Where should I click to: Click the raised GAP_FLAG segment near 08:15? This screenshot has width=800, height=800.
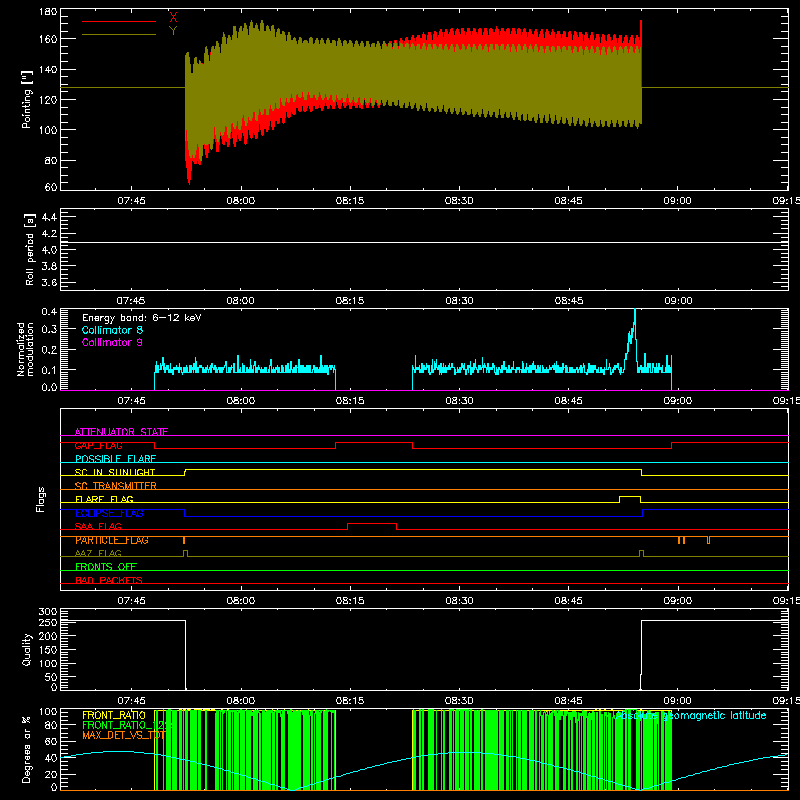[374, 443]
